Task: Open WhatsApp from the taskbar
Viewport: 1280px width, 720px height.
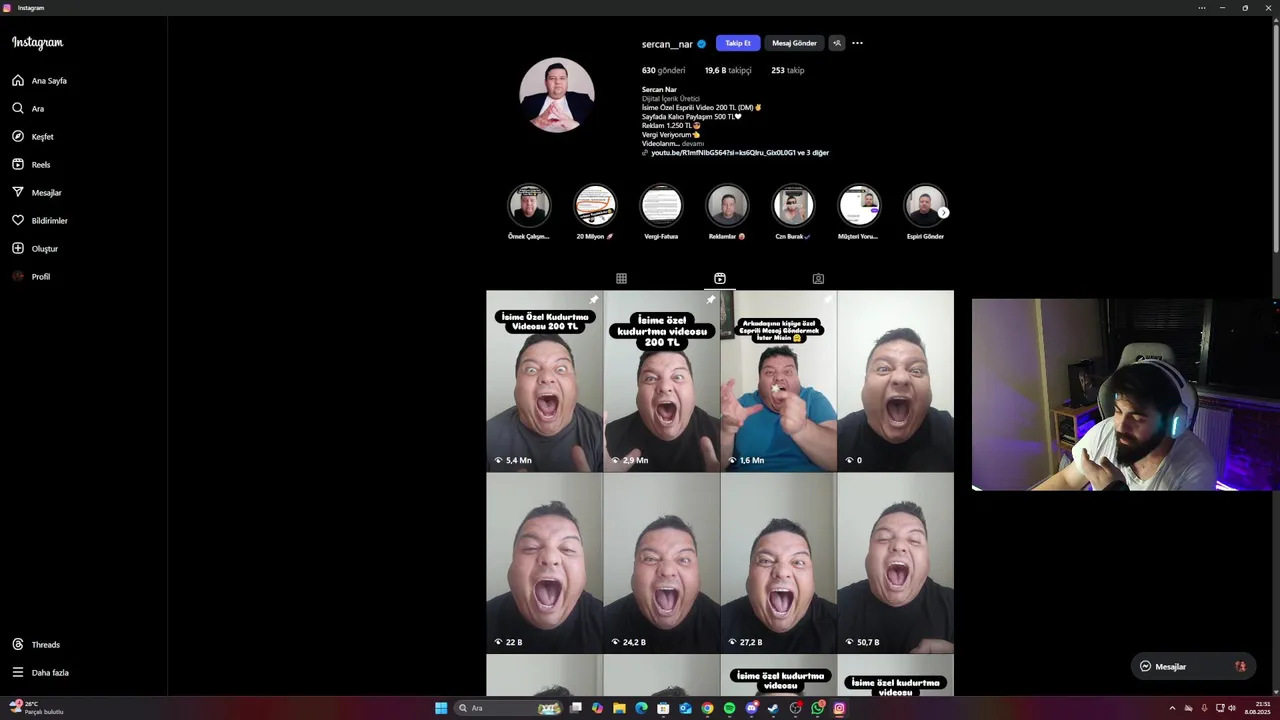Action: click(817, 708)
